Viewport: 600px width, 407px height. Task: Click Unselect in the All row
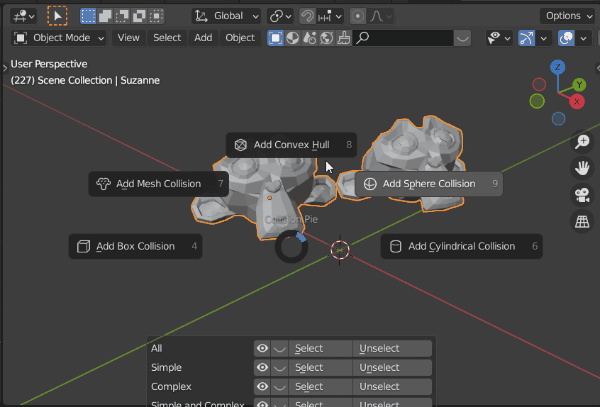[x=392, y=348]
